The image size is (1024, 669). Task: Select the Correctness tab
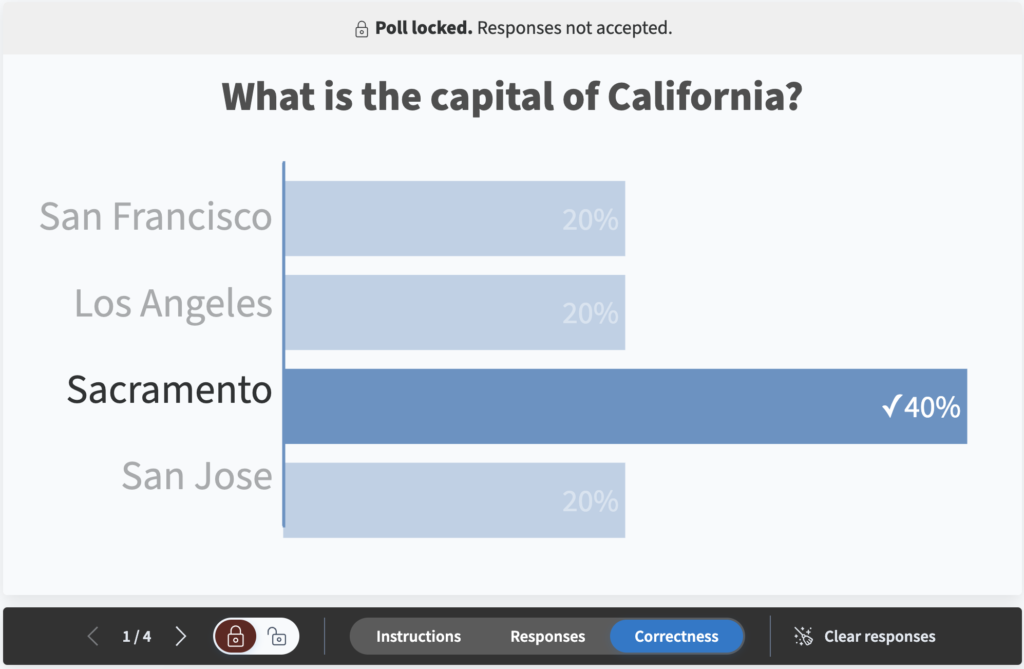pyautogui.click(x=677, y=636)
